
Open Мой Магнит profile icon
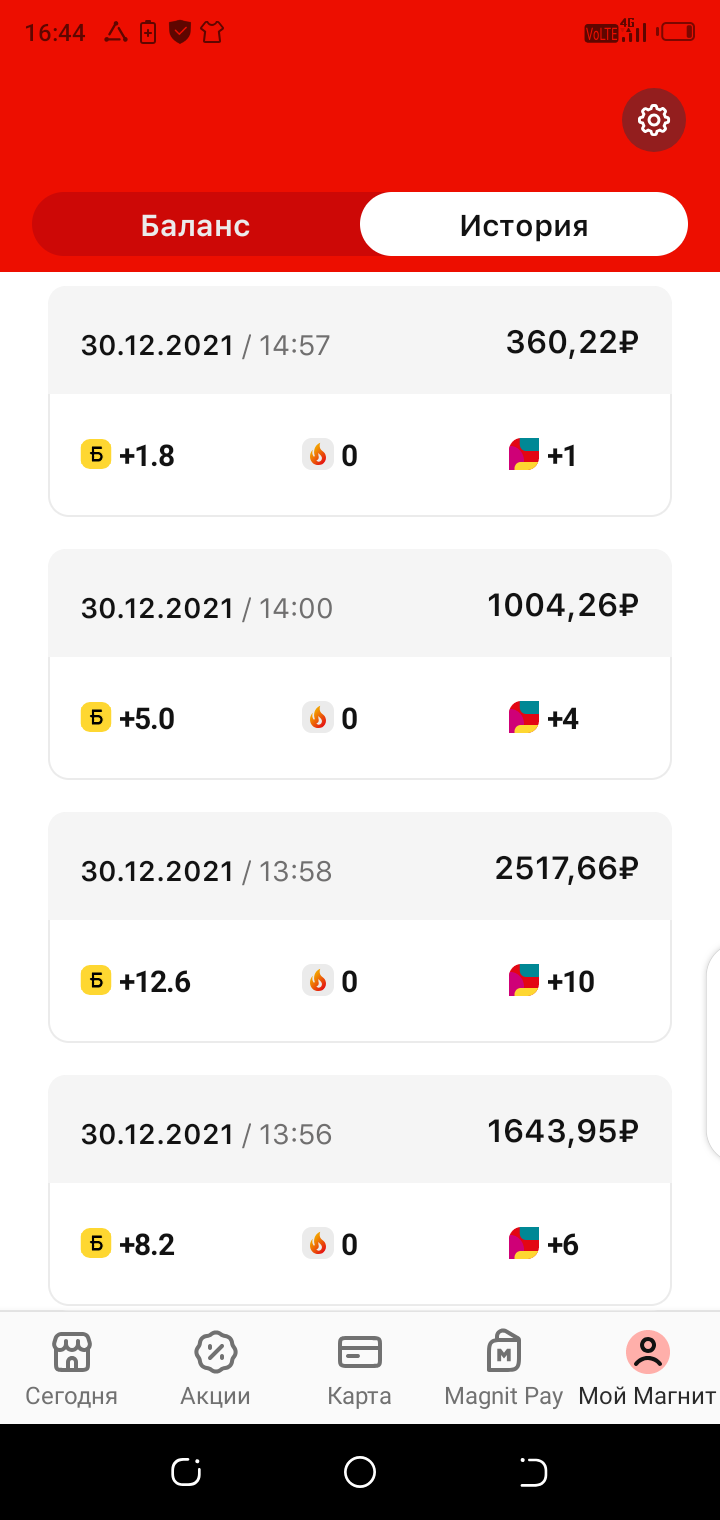pos(647,1352)
